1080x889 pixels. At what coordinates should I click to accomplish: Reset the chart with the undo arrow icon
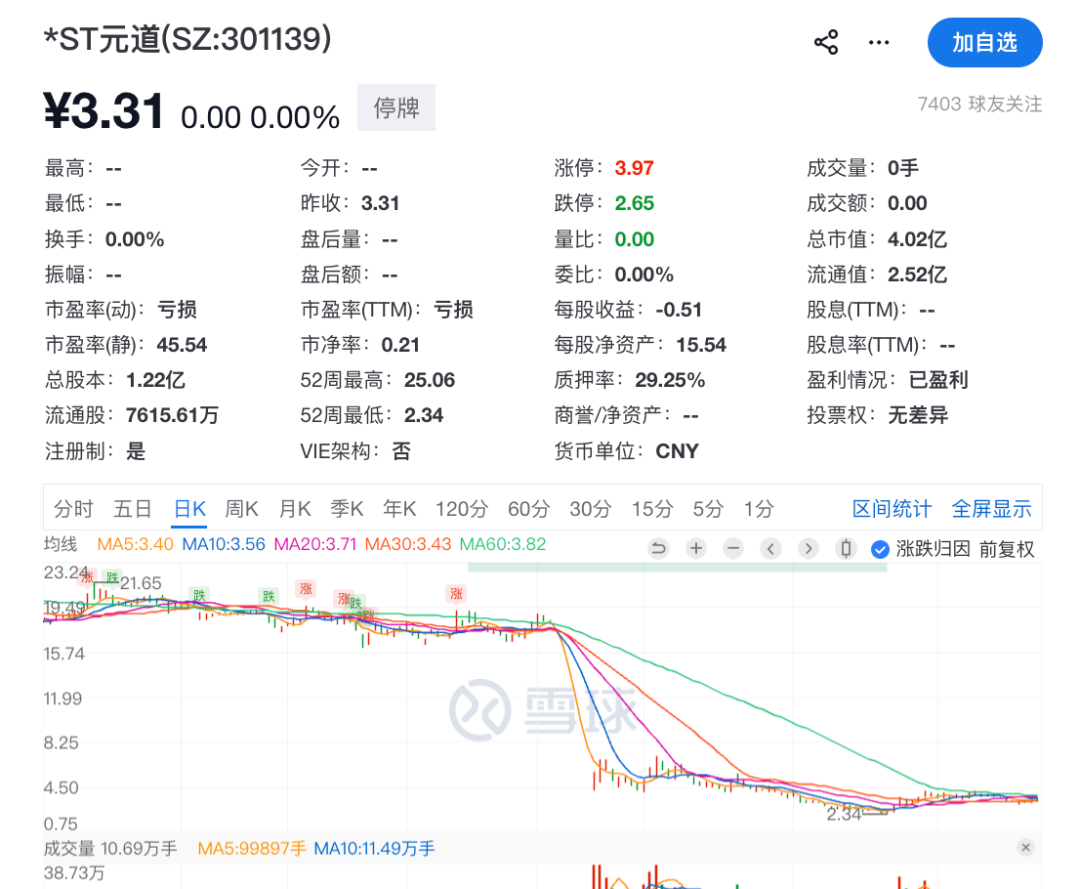659,548
